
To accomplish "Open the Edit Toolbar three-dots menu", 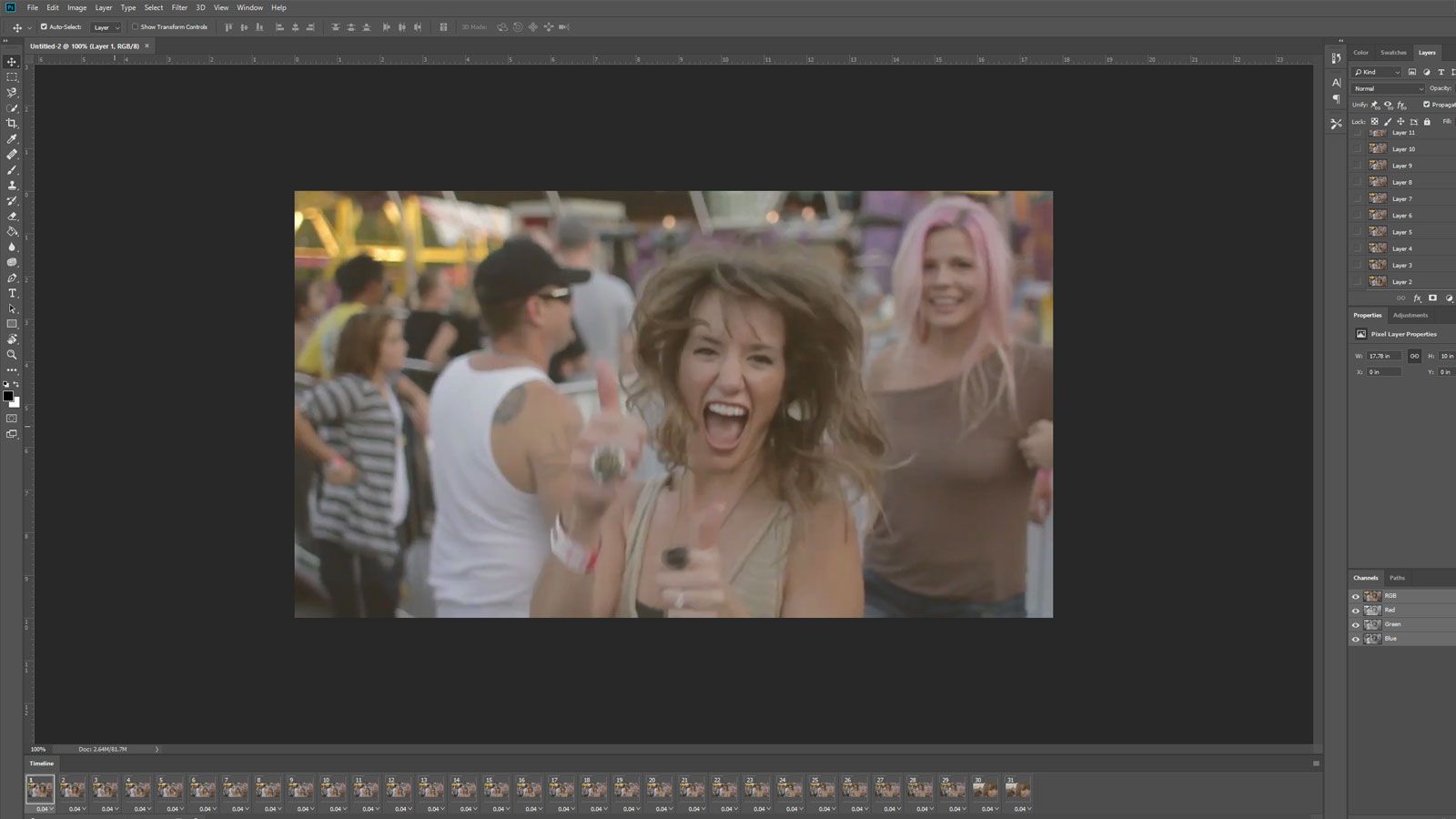I will click(x=12, y=370).
